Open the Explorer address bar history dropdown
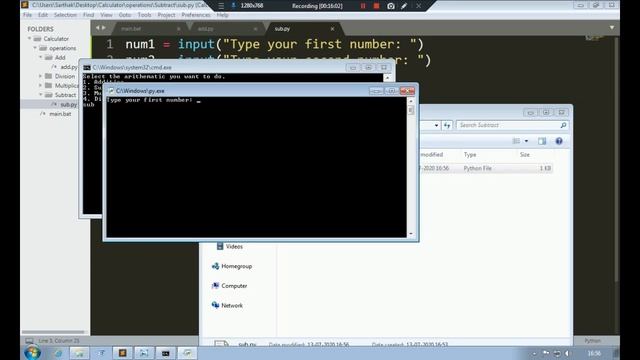This screenshot has height=360, width=640. pos(436,125)
